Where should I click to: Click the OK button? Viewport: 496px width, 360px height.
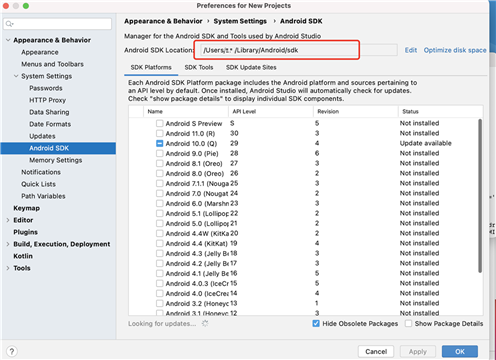click(460, 351)
